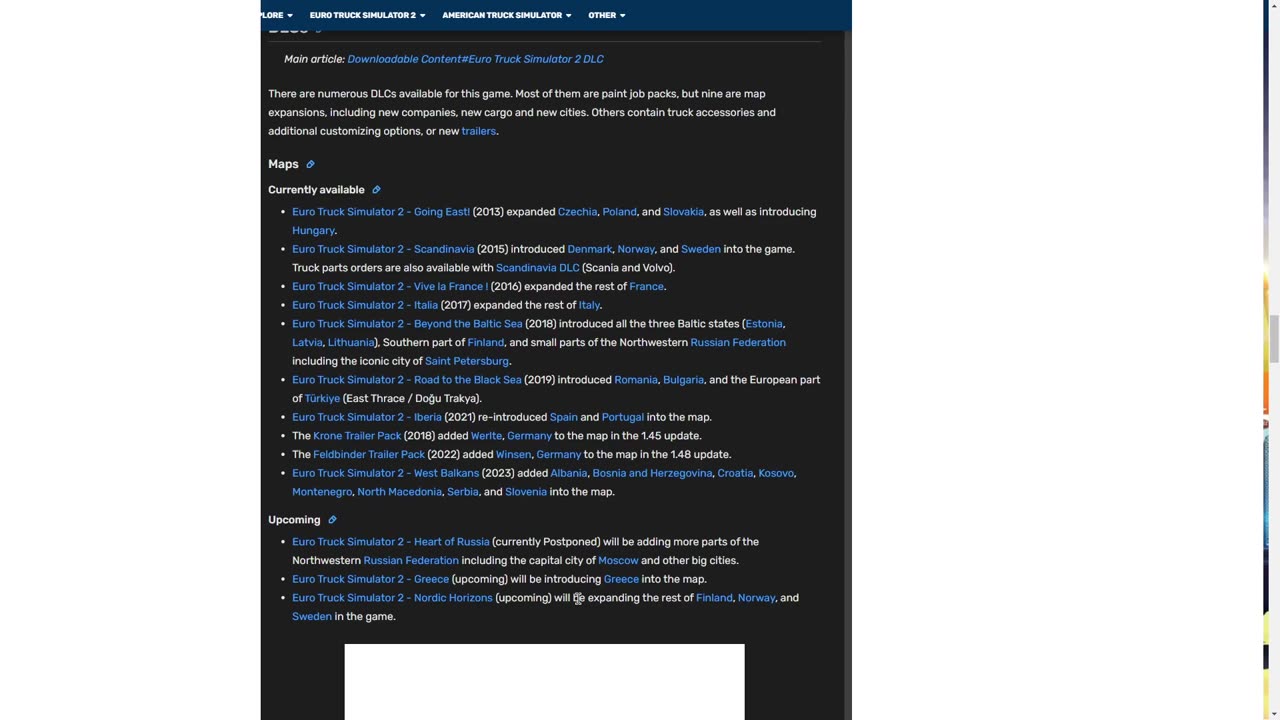Edit the Upcoming section pencil icon
Viewport: 1280px width, 720px height.
332,520
